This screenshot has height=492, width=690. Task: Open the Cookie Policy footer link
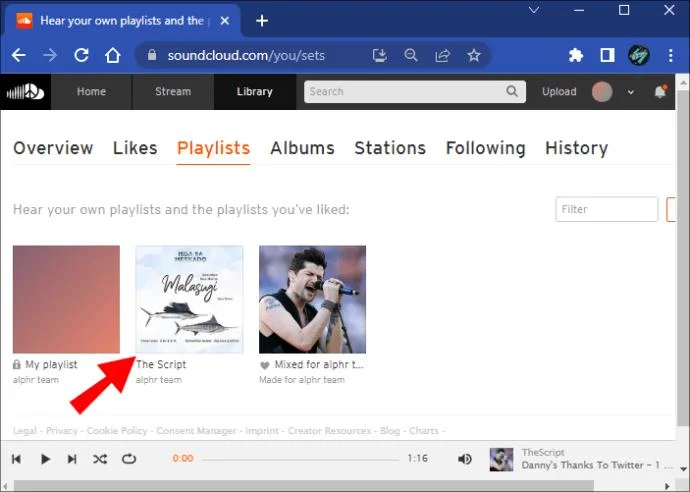(x=117, y=431)
